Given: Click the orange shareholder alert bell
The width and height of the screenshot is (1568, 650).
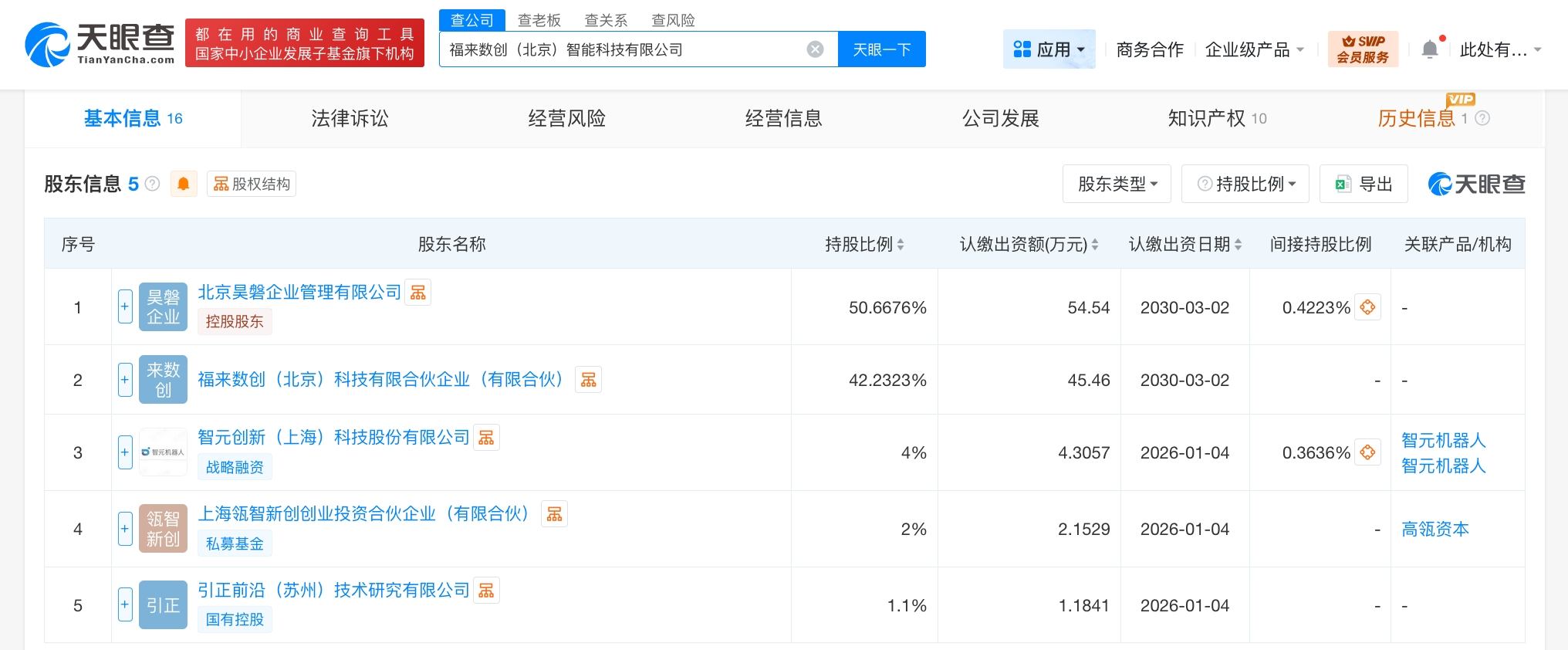Looking at the screenshot, I should click(x=184, y=184).
